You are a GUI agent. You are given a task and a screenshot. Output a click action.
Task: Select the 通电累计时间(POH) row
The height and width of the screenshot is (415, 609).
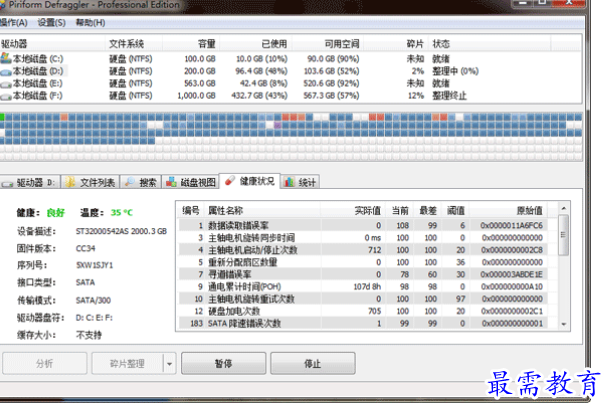(363, 287)
